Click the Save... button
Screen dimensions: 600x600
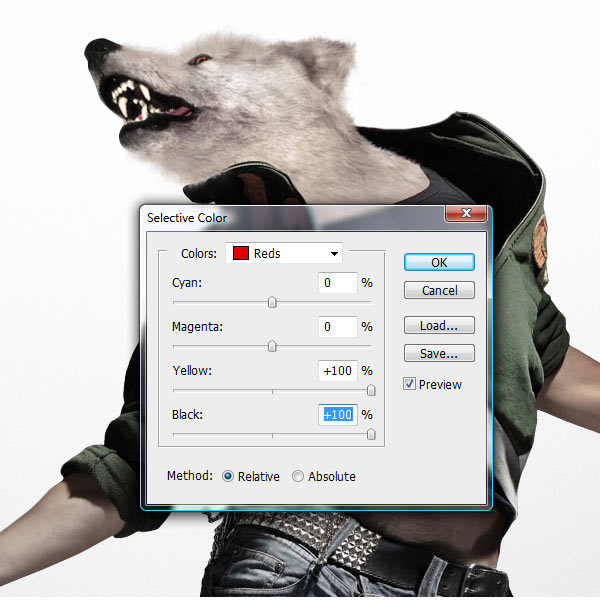pyautogui.click(x=439, y=353)
